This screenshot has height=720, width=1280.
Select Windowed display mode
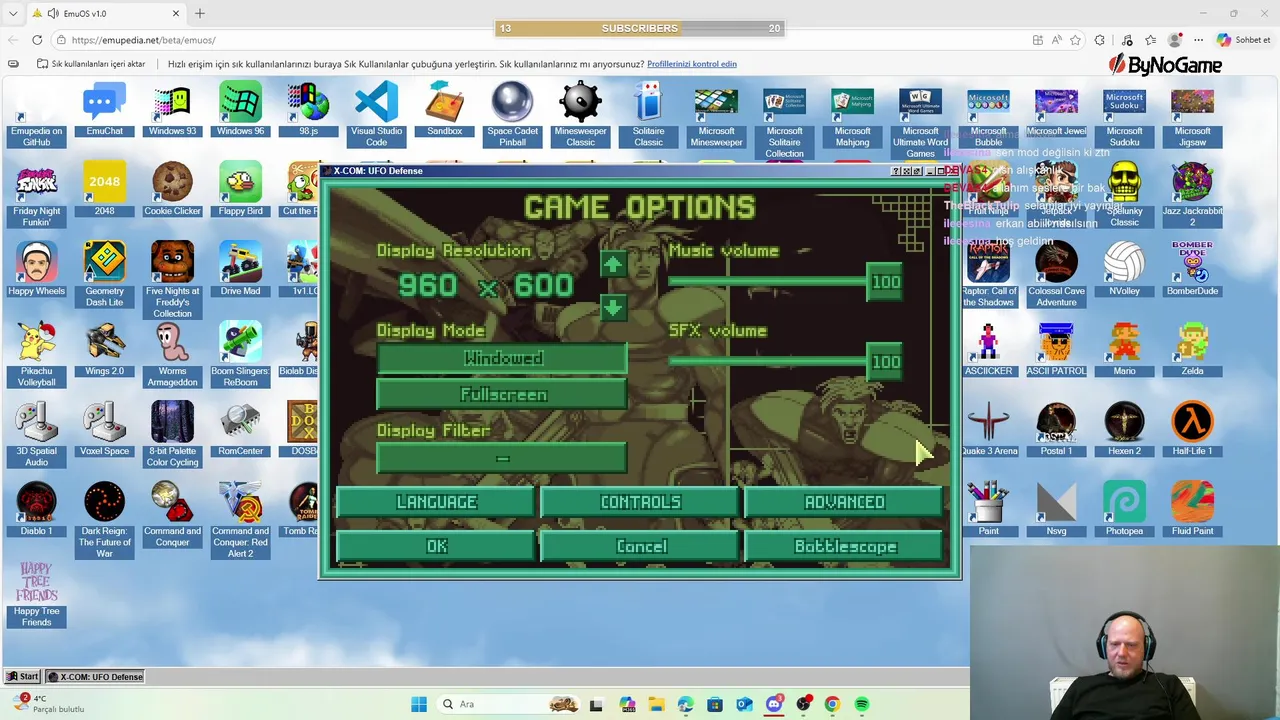(502, 359)
